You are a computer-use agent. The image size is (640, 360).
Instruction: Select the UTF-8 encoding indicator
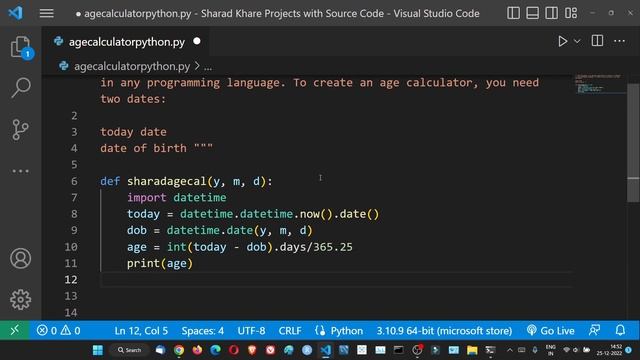point(251,331)
